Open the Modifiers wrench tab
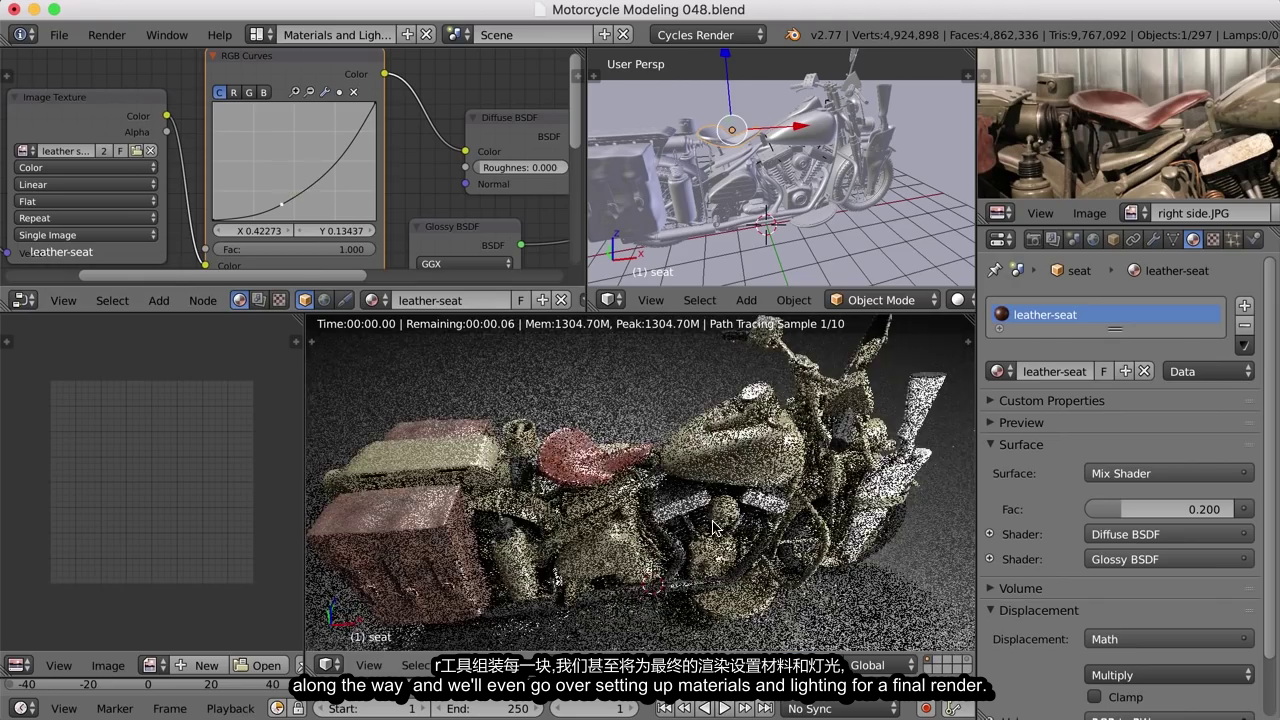This screenshot has width=1280, height=720. pyautogui.click(x=1153, y=240)
